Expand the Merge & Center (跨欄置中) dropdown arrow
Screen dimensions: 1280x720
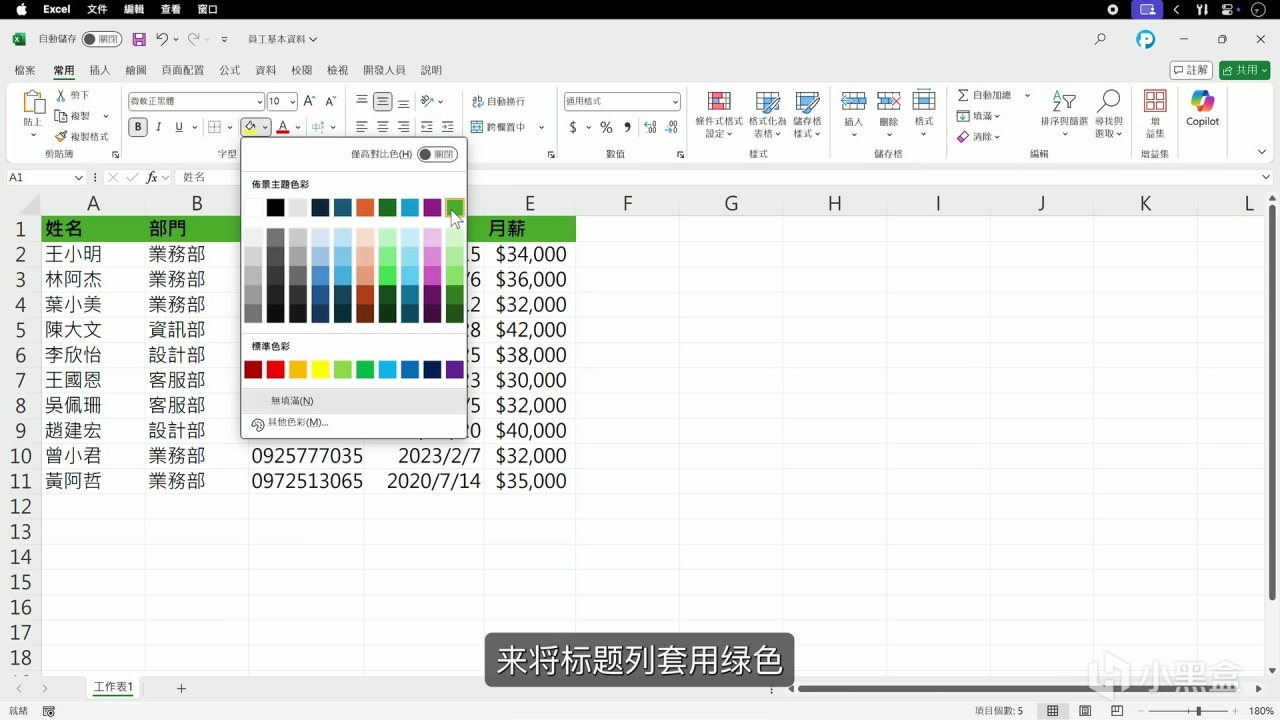541,127
